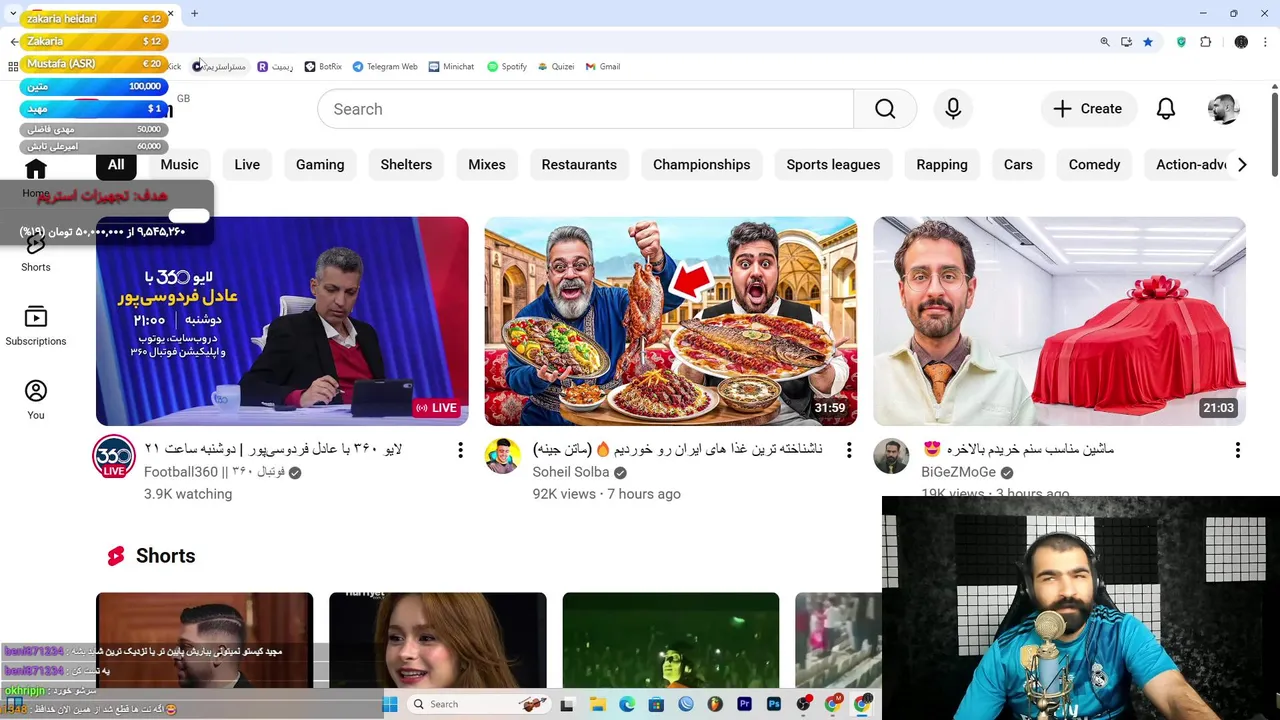Open Gmail bookmark
The height and width of the screenshot is (720, 1280).
603,67
